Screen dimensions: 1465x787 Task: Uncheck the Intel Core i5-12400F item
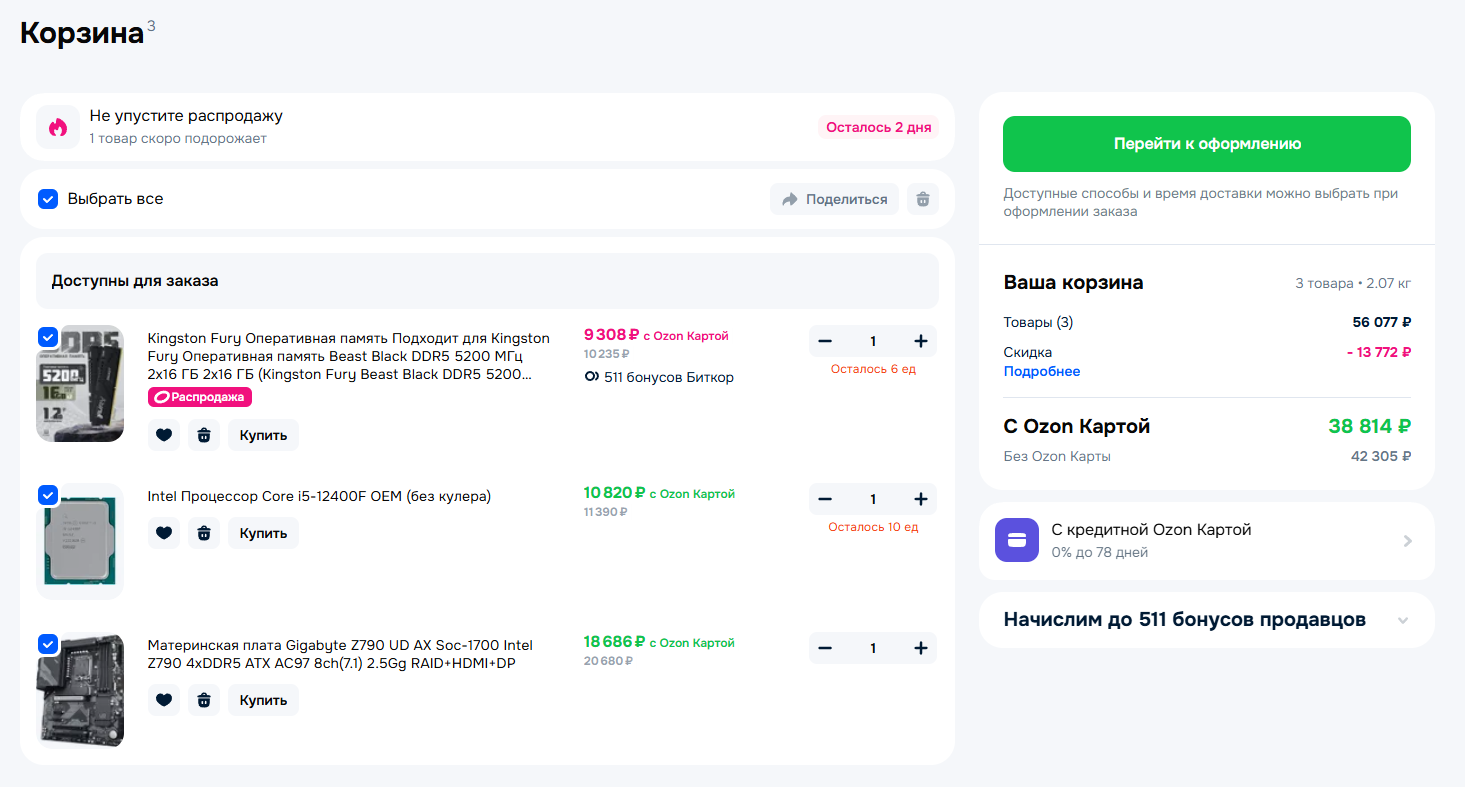(x=48, y=495)
